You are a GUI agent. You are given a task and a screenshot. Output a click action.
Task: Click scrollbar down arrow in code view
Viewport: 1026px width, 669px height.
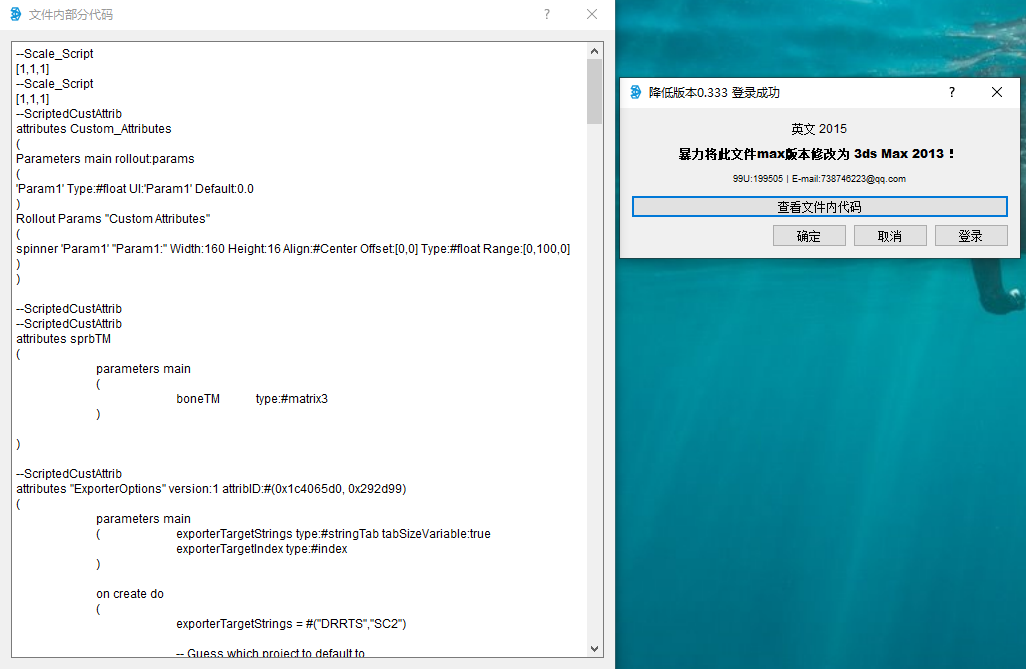594,649
